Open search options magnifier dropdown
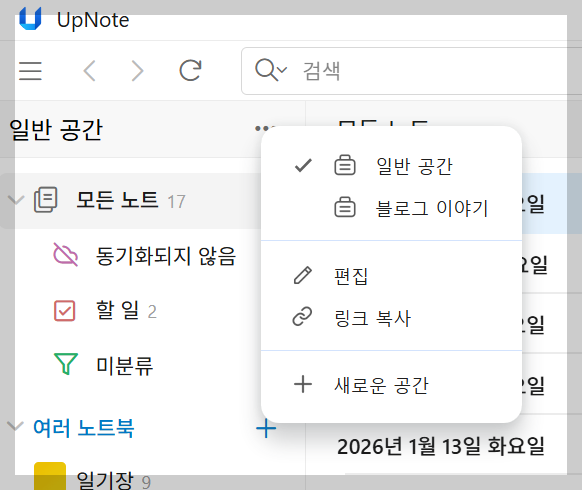582x490 pixels. (x=271, y=70)
